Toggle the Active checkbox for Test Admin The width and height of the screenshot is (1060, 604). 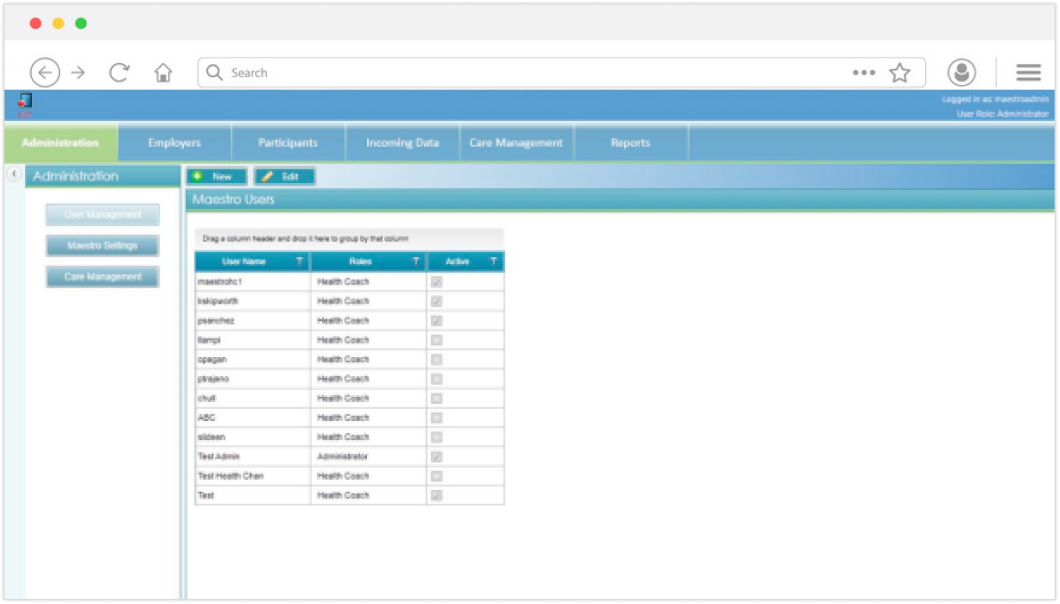pos(437,457)
